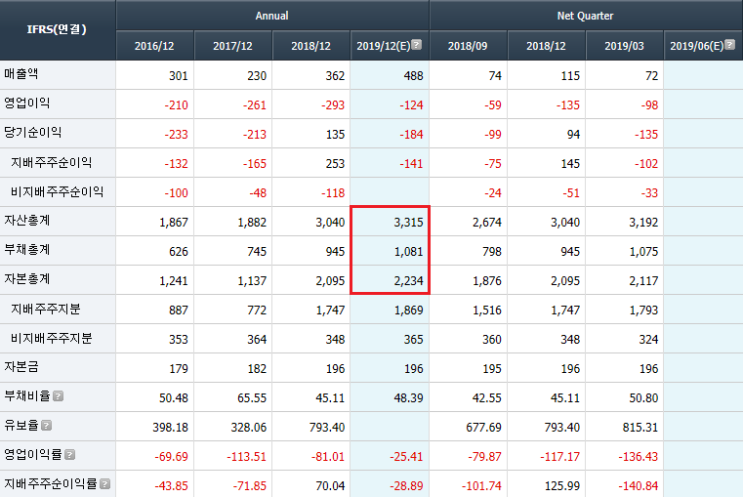Viewport: 743px width, 497px height.
Task: Click the 부채비율 value 65.55
Action: [x=252, y=398]
